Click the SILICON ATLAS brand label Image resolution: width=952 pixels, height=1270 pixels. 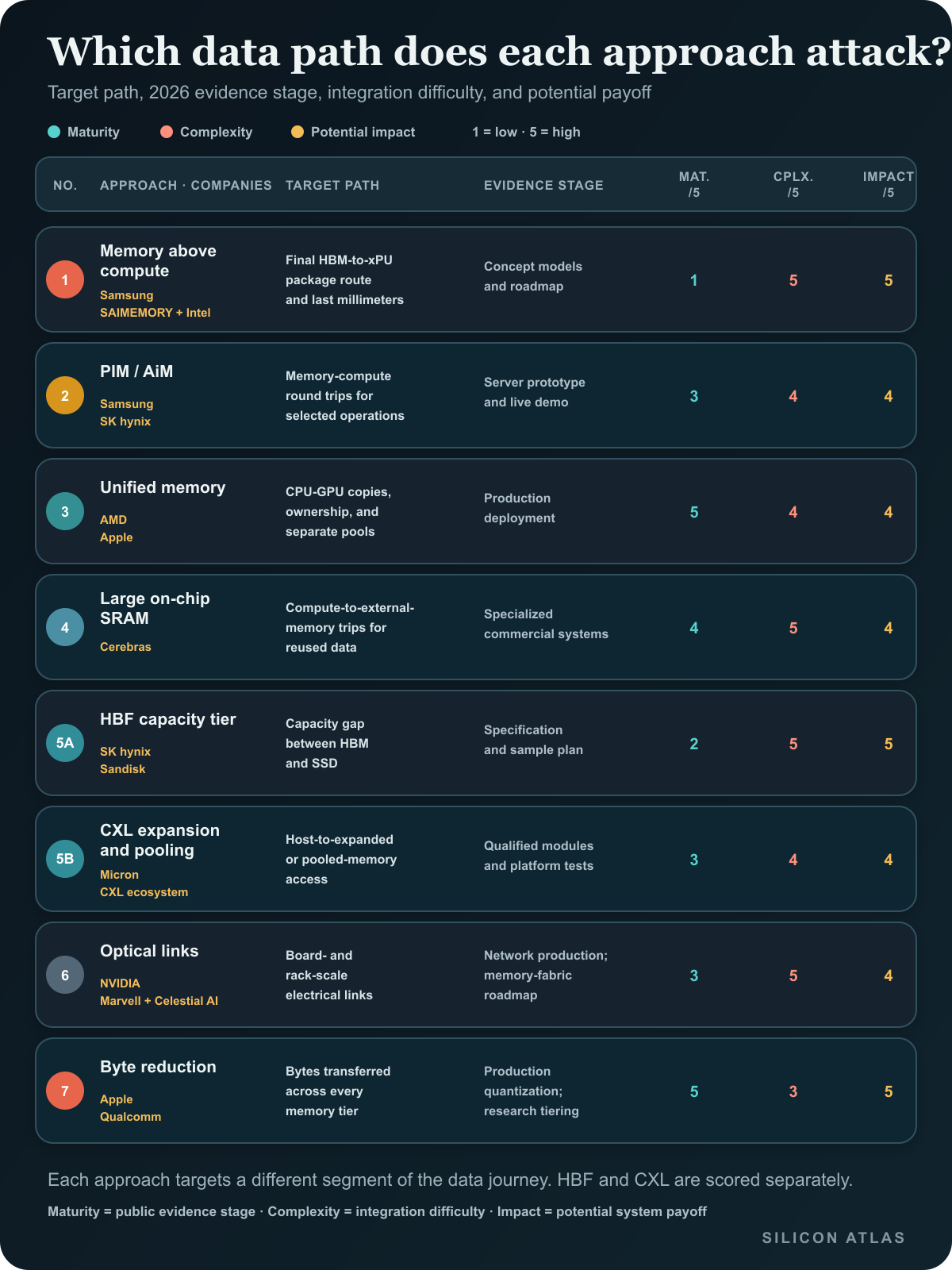pyautogui.click(x=834, y=1237)
